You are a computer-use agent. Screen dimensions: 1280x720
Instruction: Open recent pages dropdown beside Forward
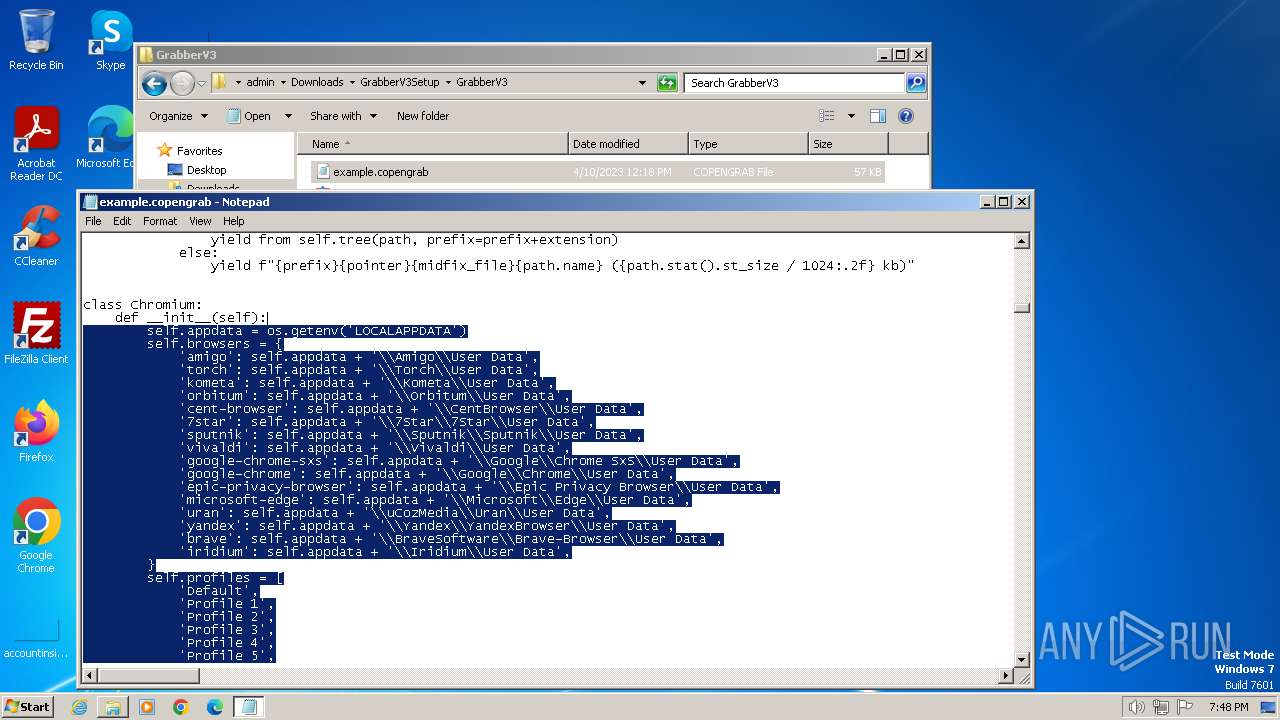click(x=201, y=83)
